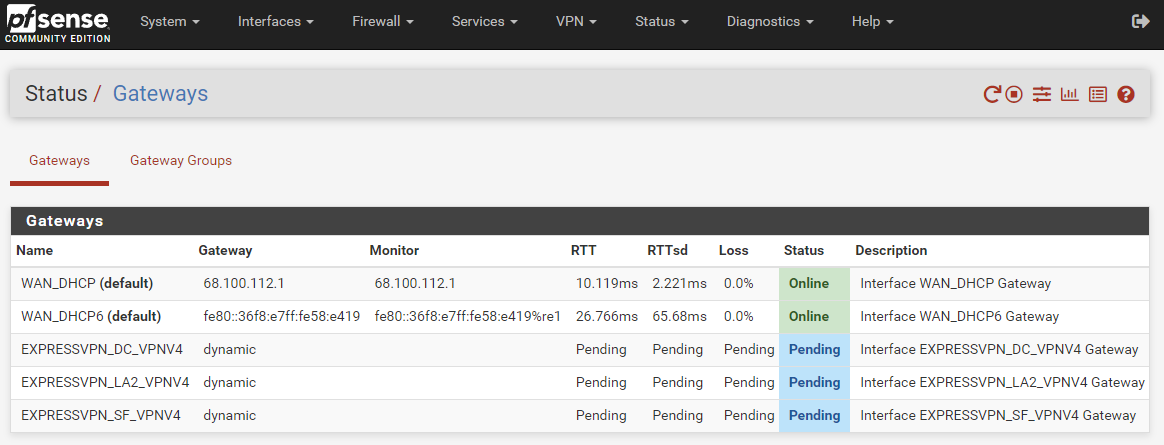Expand the Firewall dropdown
1164x445 pixels.
tap(382, 22)
